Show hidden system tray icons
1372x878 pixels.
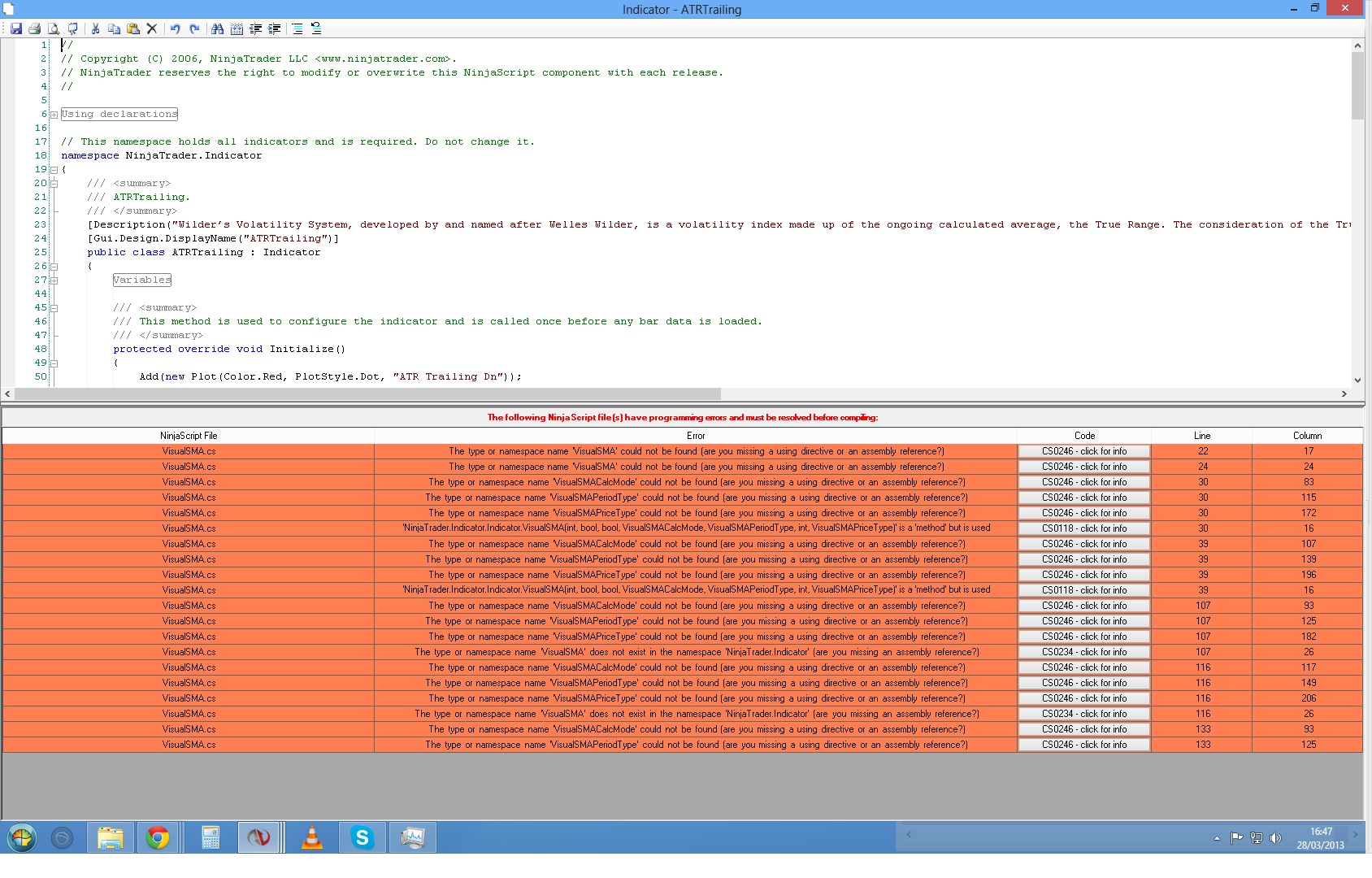coord(1217,838)
